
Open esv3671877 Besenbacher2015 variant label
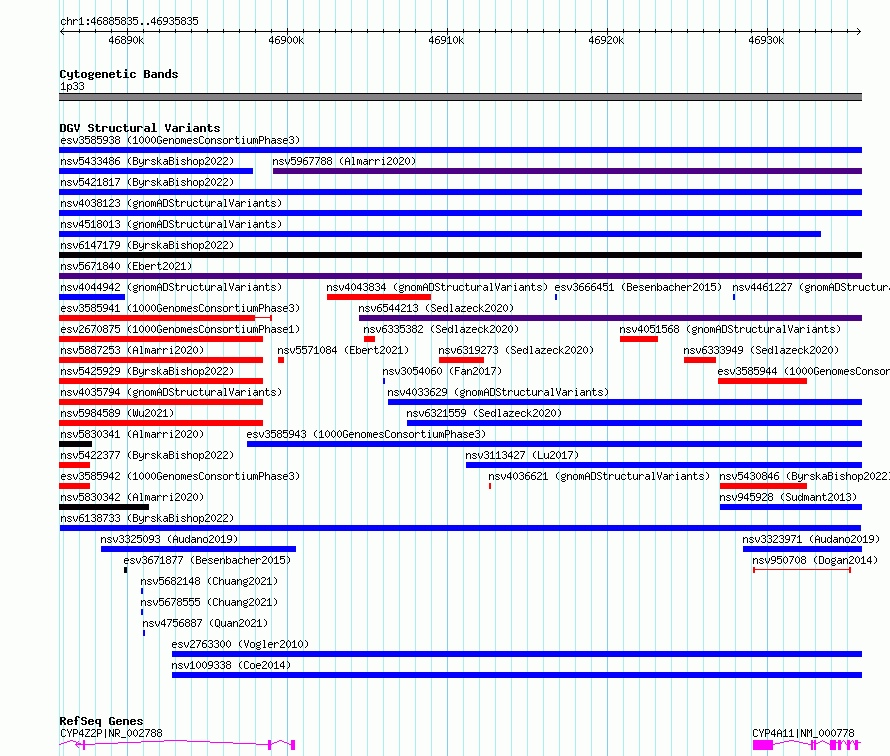pyautogui.click(x=207, y=560)
